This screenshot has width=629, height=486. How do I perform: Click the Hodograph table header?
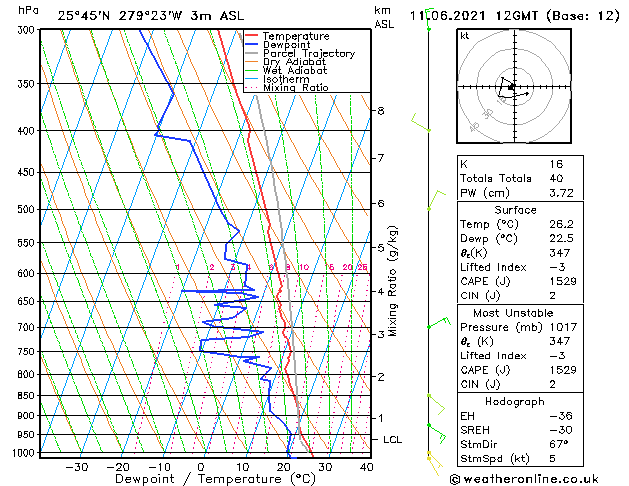[x=515, y=401]
